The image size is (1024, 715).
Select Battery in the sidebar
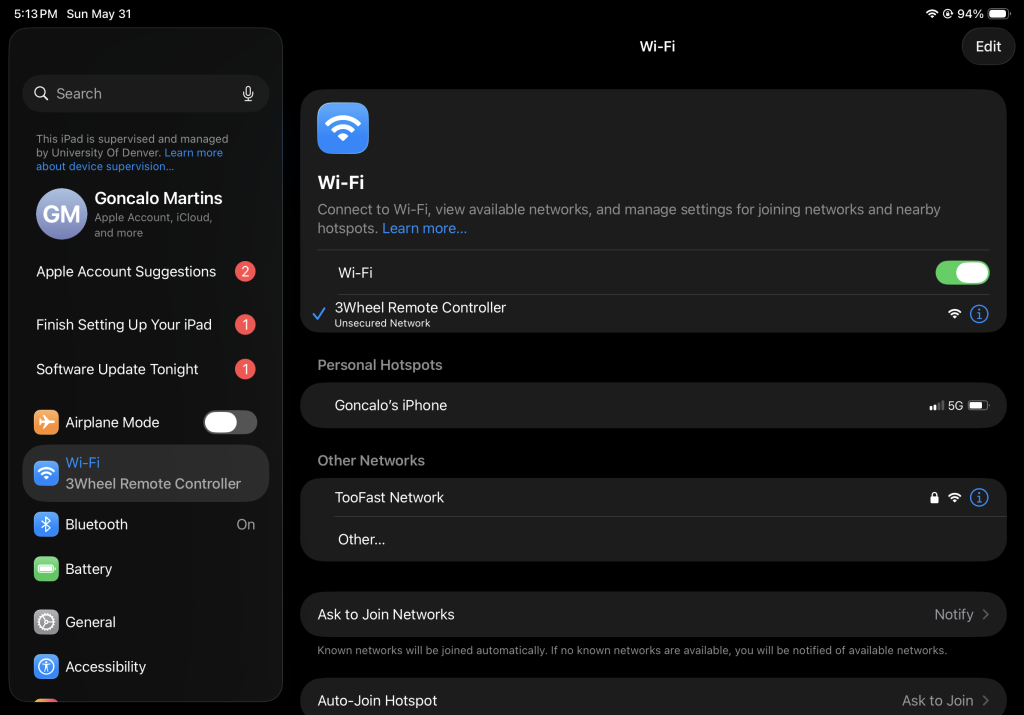(x=146, y=569)
